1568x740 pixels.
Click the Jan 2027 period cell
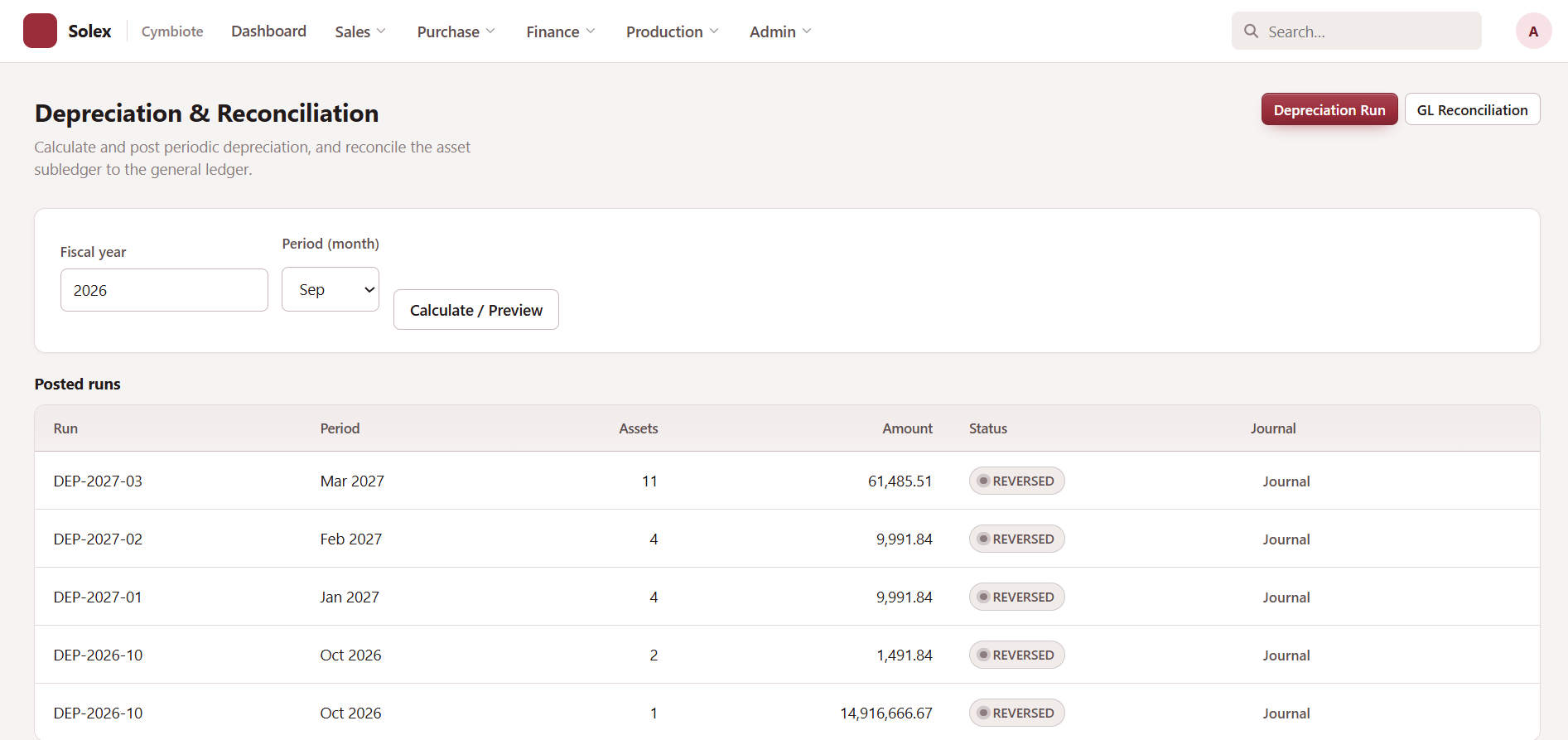pyautogui.click(x=350, y=597)
